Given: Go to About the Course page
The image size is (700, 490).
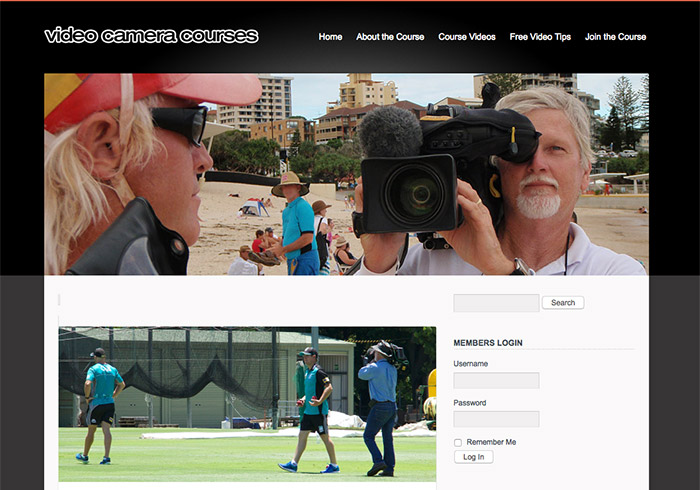Looking at the screenshot, I should coord(390,37).
